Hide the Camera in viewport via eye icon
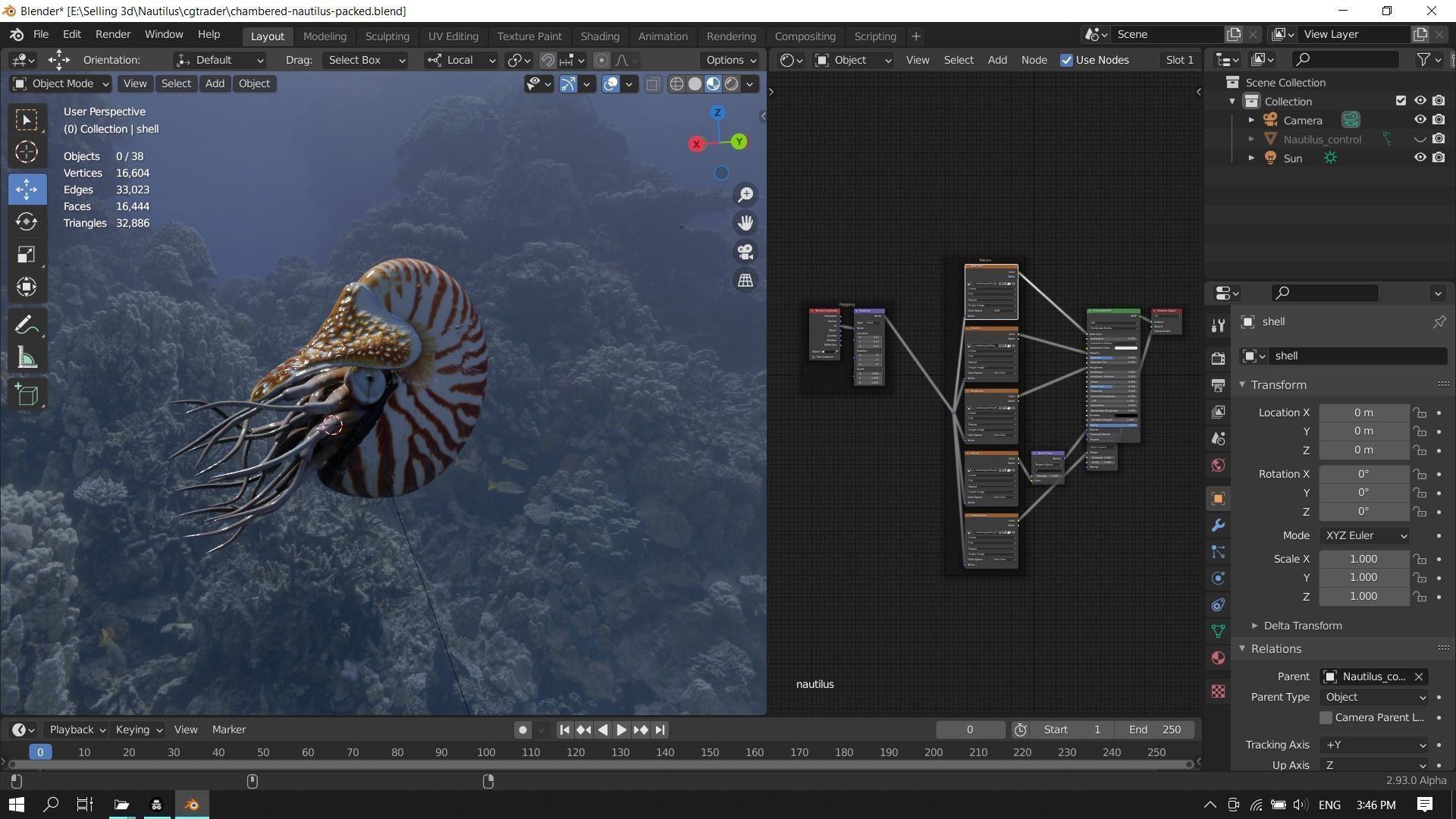Image resolution: width=1456 pixels, height=819 pixels. tap(1420, 120)
